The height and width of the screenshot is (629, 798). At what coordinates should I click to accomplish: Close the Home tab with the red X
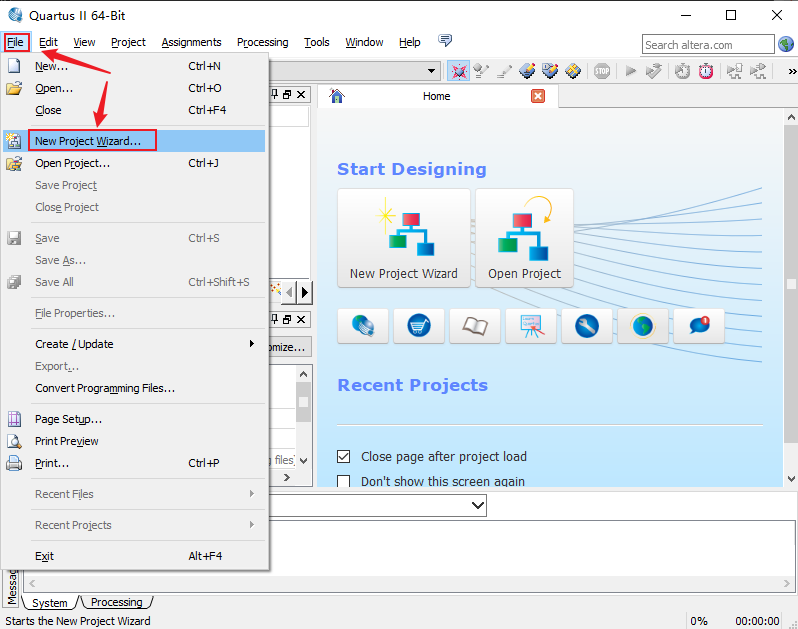pos(538,96)
